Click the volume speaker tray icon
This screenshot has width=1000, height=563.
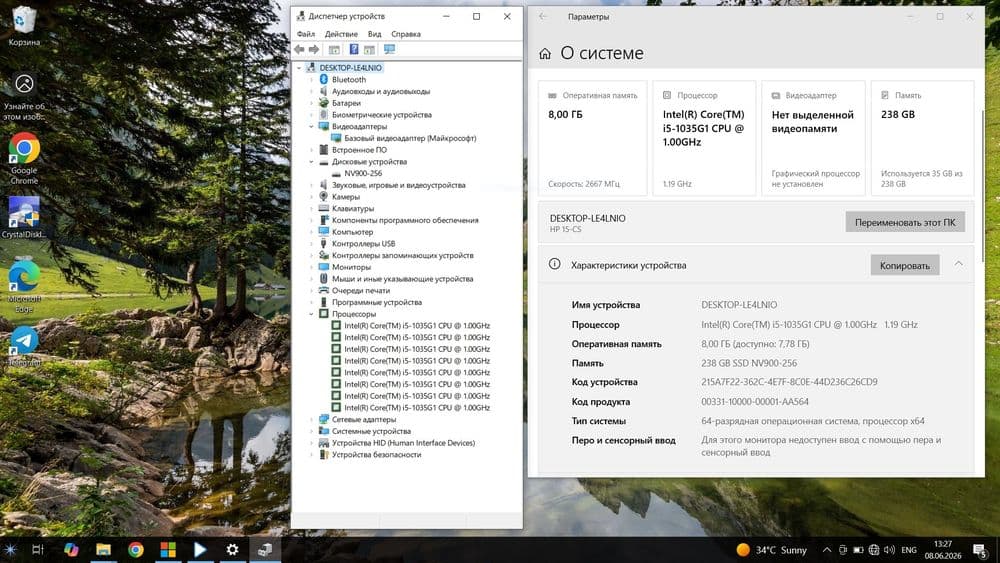tap(890, 550)
